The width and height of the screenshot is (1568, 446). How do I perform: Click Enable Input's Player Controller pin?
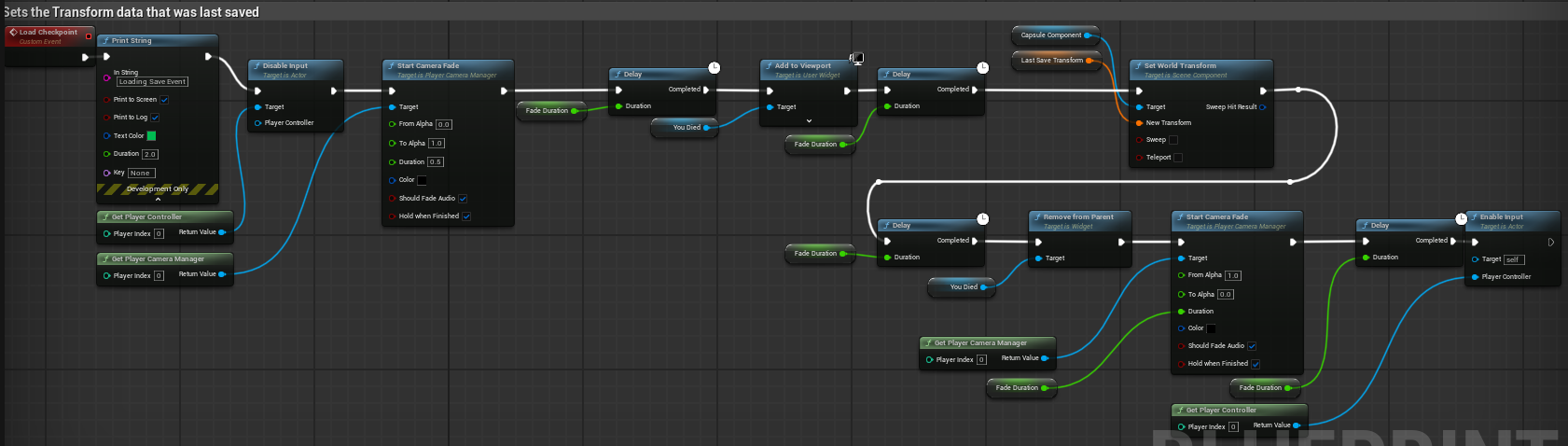pos(1475,277)
